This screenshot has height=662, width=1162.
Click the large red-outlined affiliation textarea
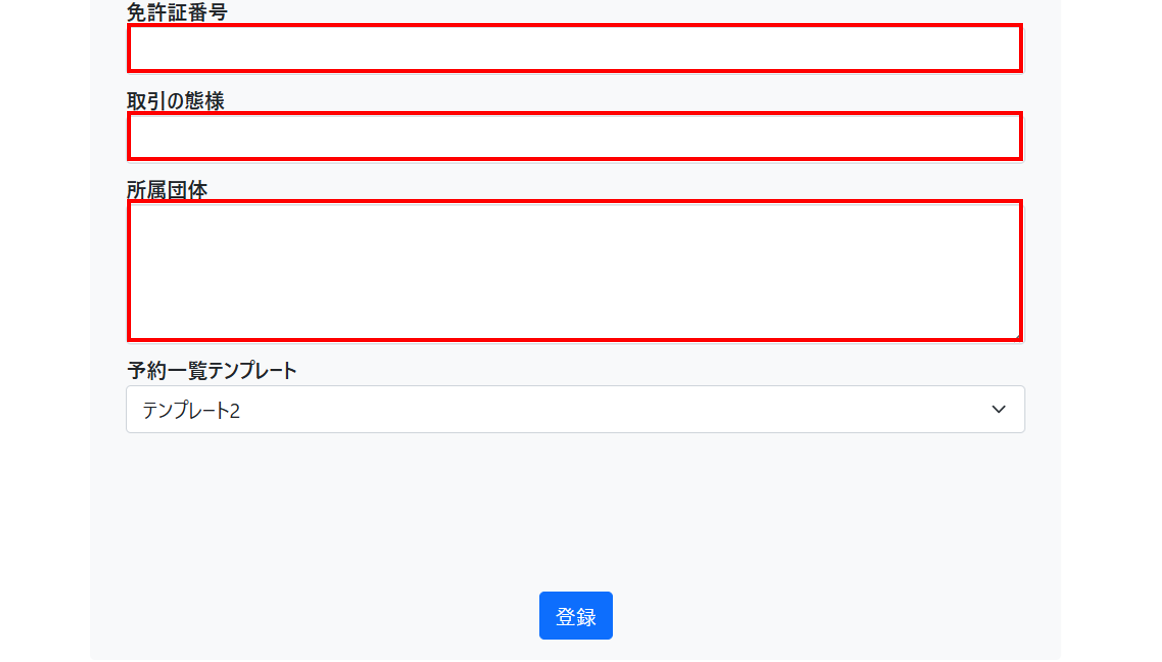575,270
